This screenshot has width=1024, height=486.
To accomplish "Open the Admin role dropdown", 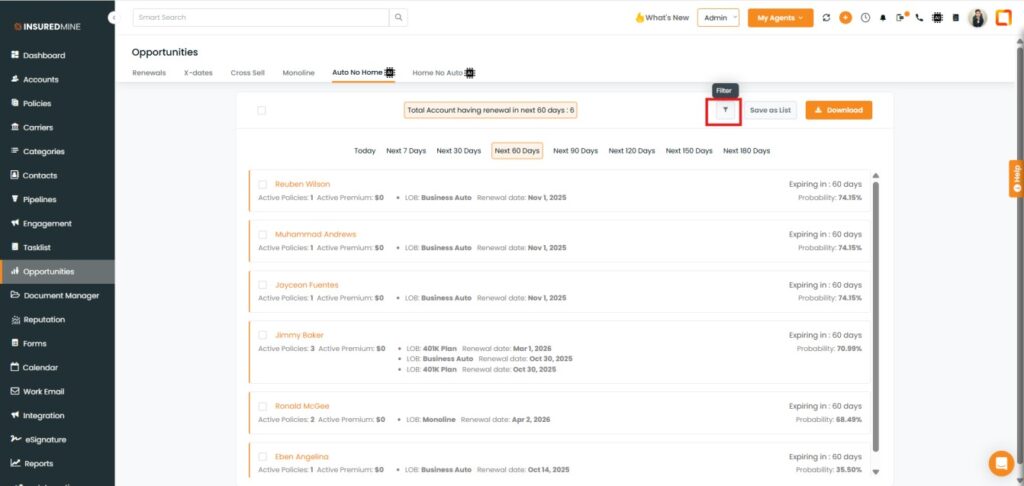I will point(719,18).
